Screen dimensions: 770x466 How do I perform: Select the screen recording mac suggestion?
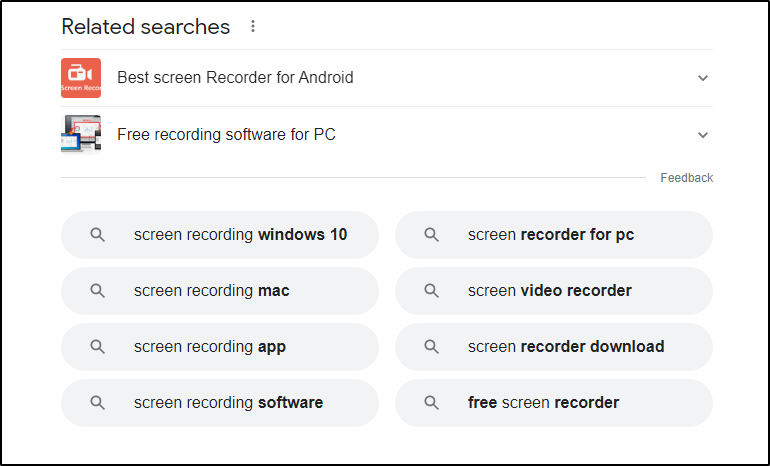pyautogui.click(x=211, y=291)
